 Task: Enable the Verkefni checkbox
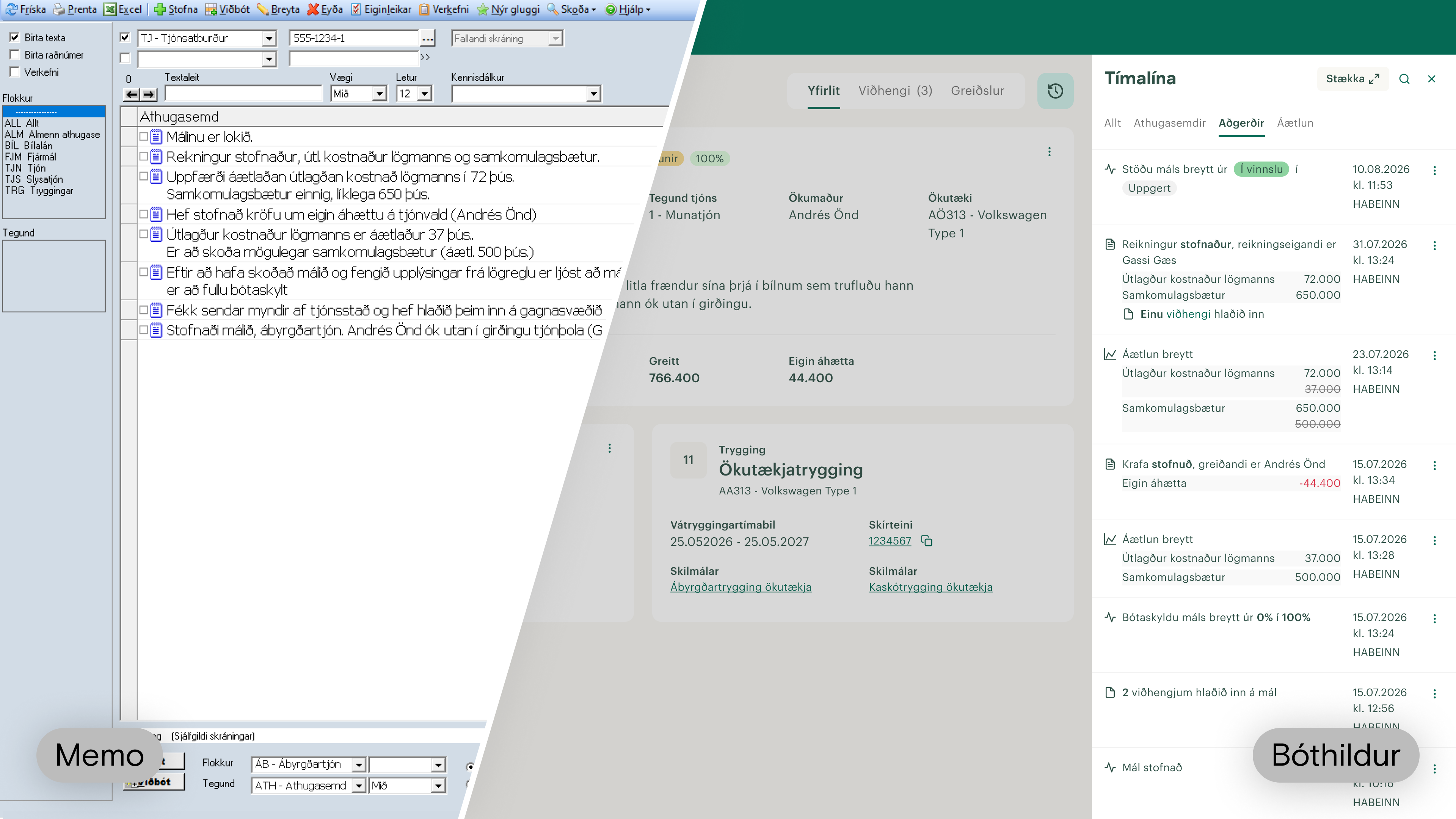pos(15,72)
